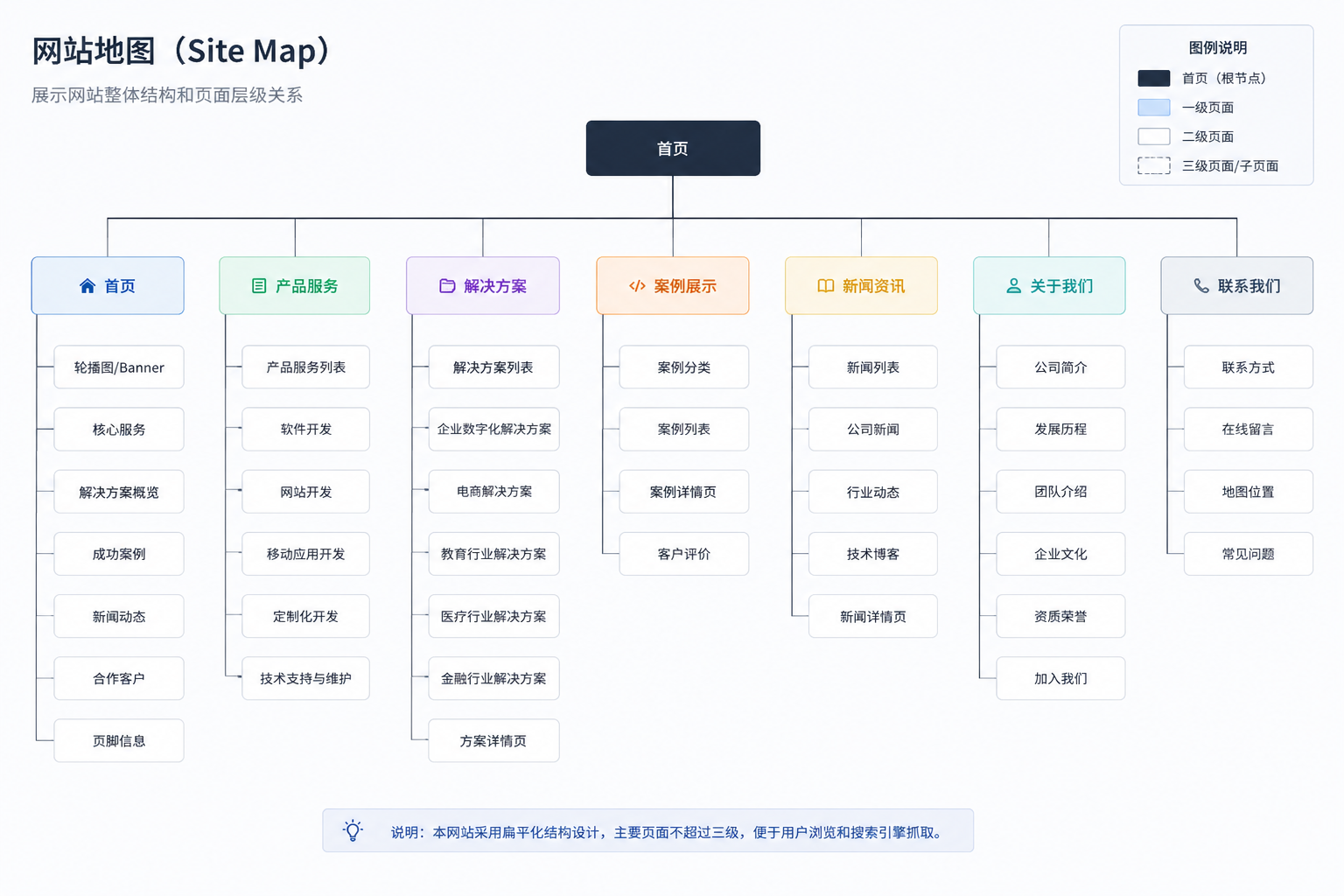Select the 解决方案概览 node

pos(119,492)
